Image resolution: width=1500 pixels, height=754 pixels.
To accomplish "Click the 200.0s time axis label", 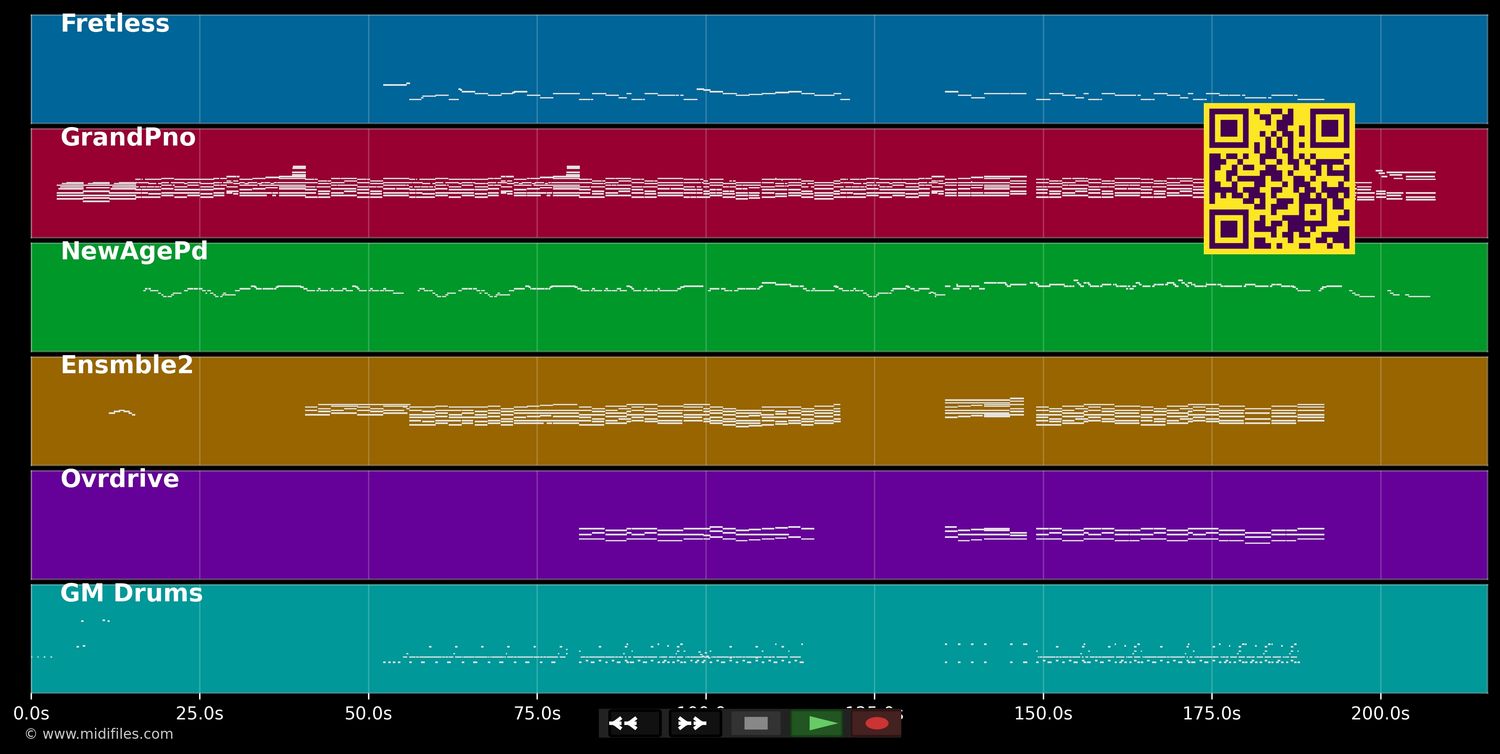I will coord(1380,714).
